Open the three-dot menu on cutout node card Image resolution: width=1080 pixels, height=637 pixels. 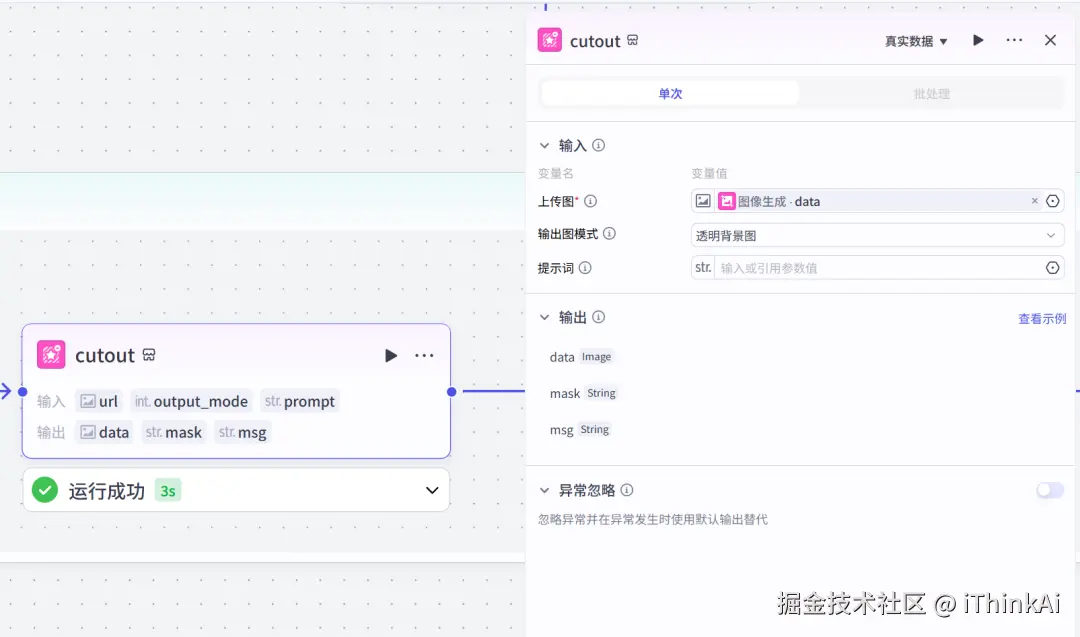(424, 355)
